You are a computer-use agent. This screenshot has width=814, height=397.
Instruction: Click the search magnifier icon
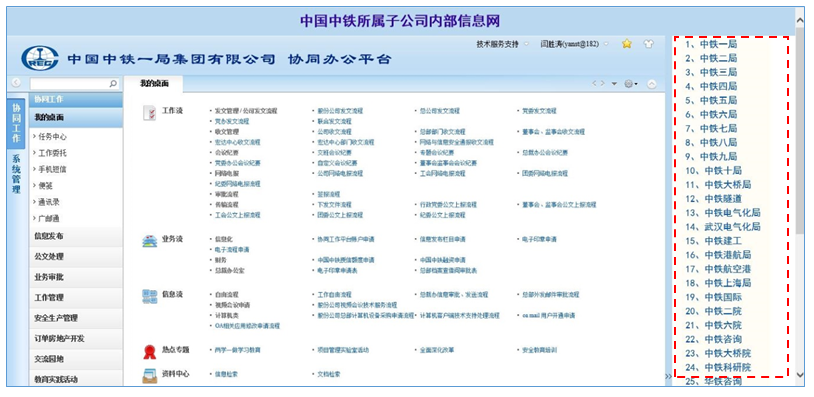tap(113, 83)
